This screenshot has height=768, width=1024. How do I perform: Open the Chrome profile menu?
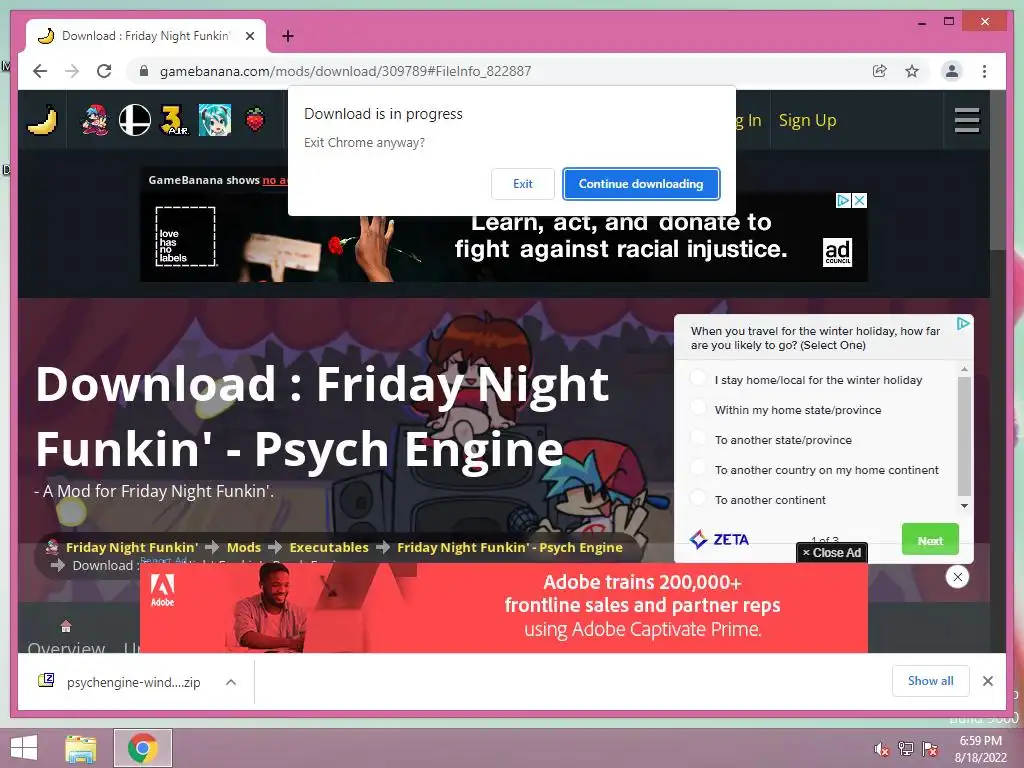tap(952, 71)
